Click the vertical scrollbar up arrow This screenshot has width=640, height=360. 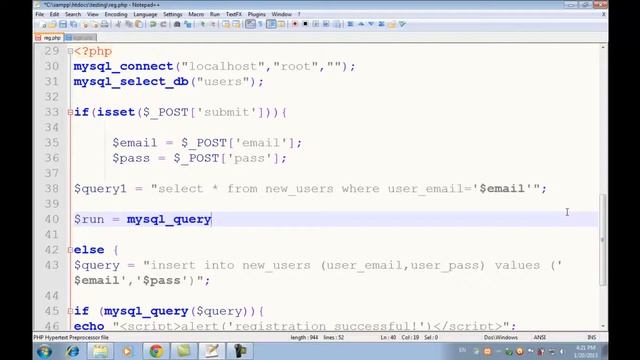(x=603, y=48)
